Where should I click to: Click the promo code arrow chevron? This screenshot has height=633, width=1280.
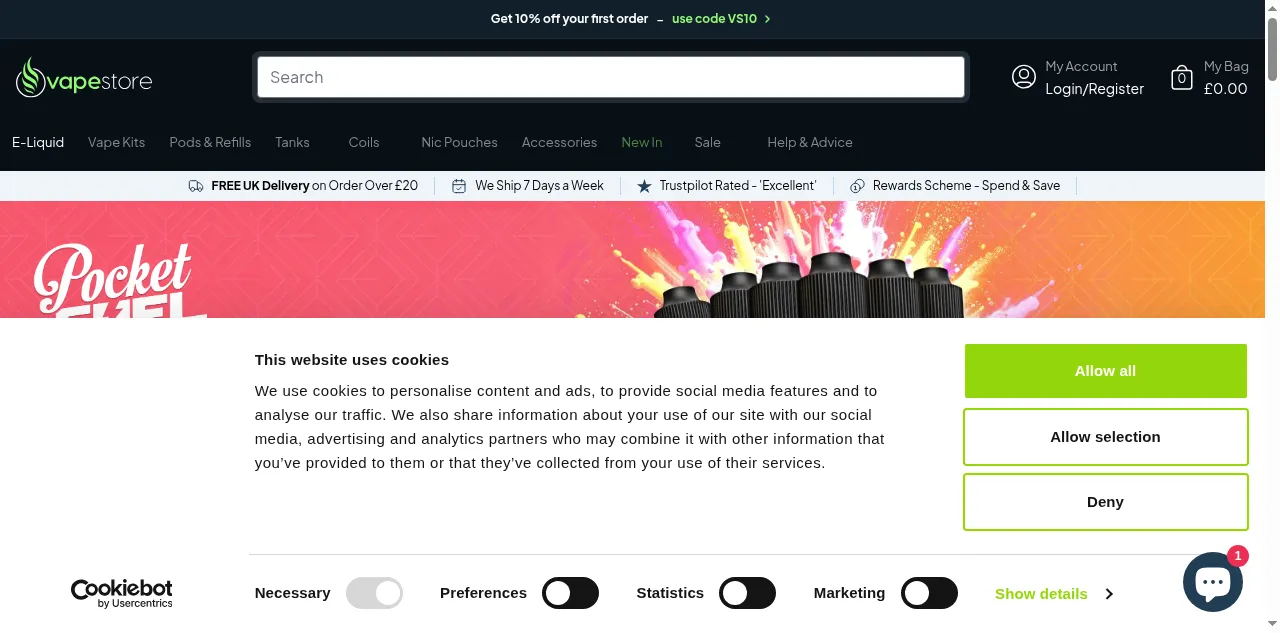(767, 19)
